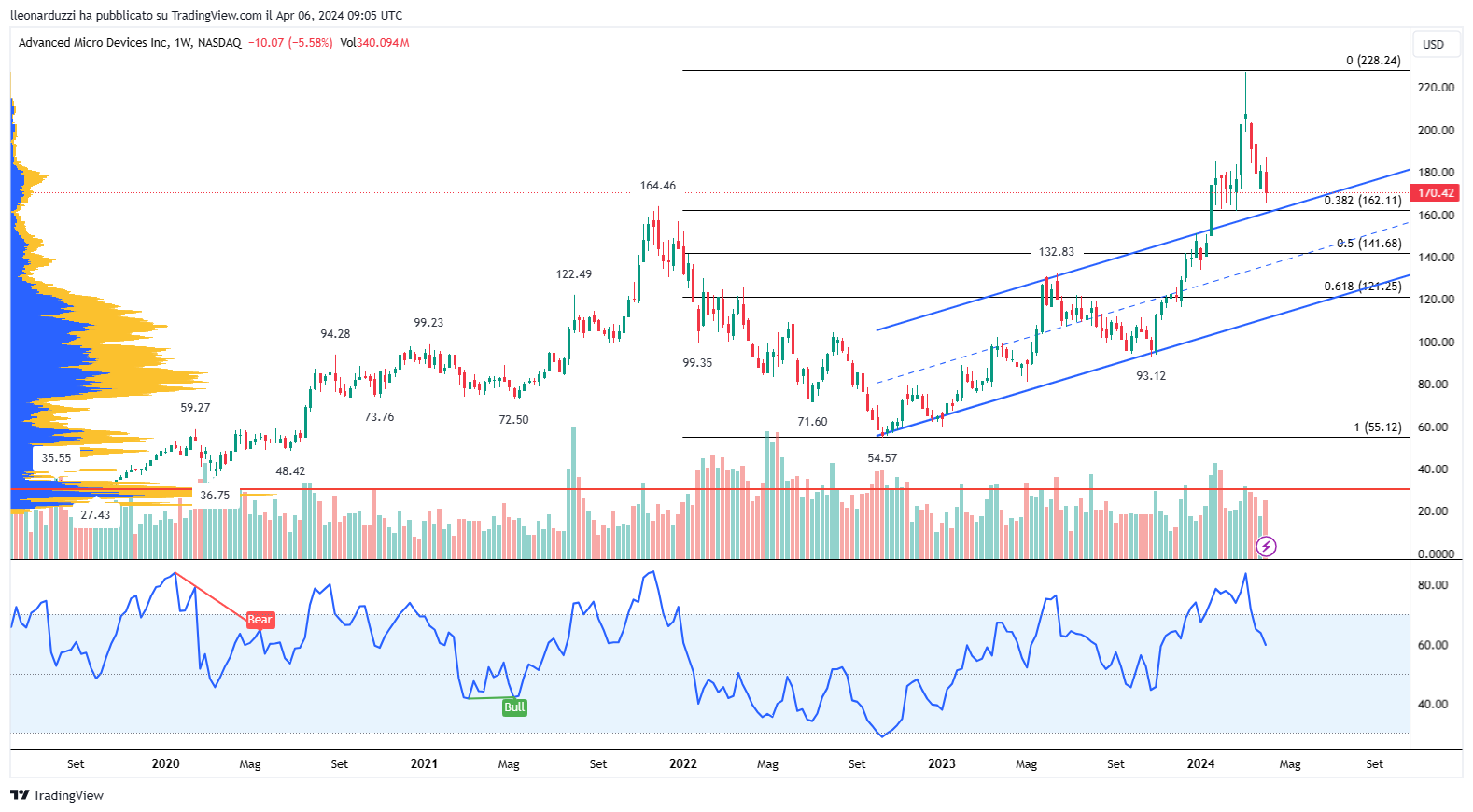Image resolution: width=1473 pixels, height=812 pixels.
Task: Click the 27.43 boxed price label
Action: pos(95,515)
